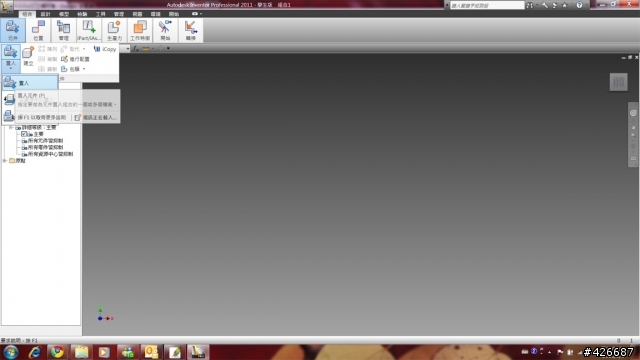Select the Look At tool on the navigation bar

633,158
